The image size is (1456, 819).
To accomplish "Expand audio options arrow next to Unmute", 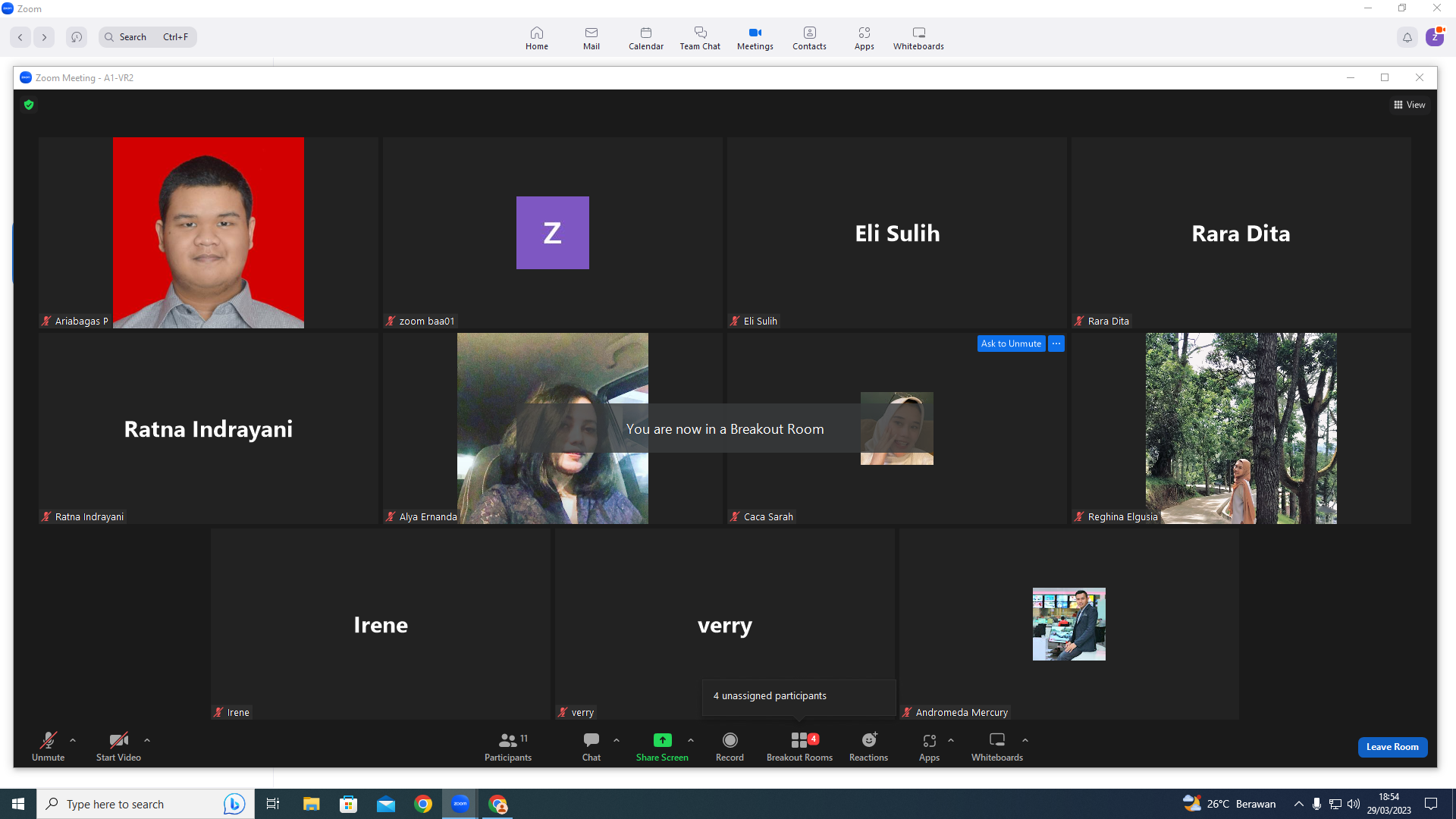I will point(73,740).
